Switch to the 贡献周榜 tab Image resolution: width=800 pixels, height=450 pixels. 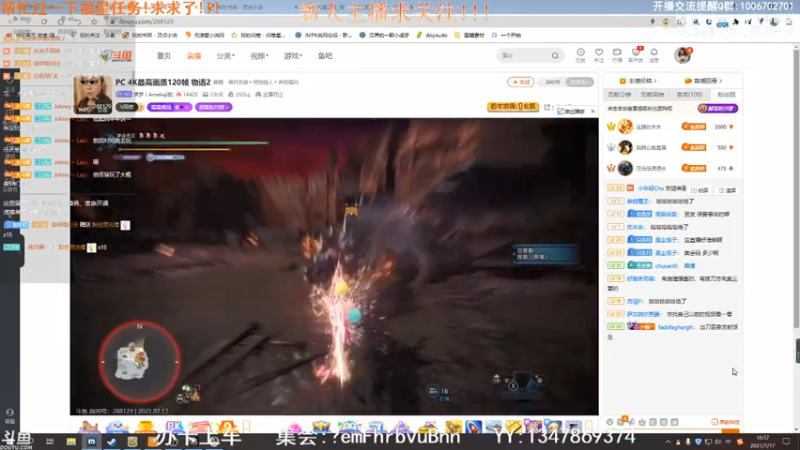(x=652, y=94)
